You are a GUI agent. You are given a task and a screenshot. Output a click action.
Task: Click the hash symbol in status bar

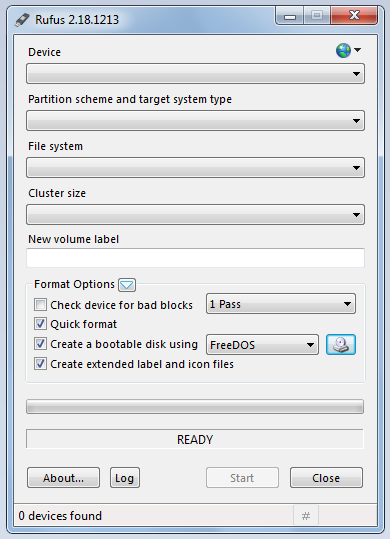306,516
